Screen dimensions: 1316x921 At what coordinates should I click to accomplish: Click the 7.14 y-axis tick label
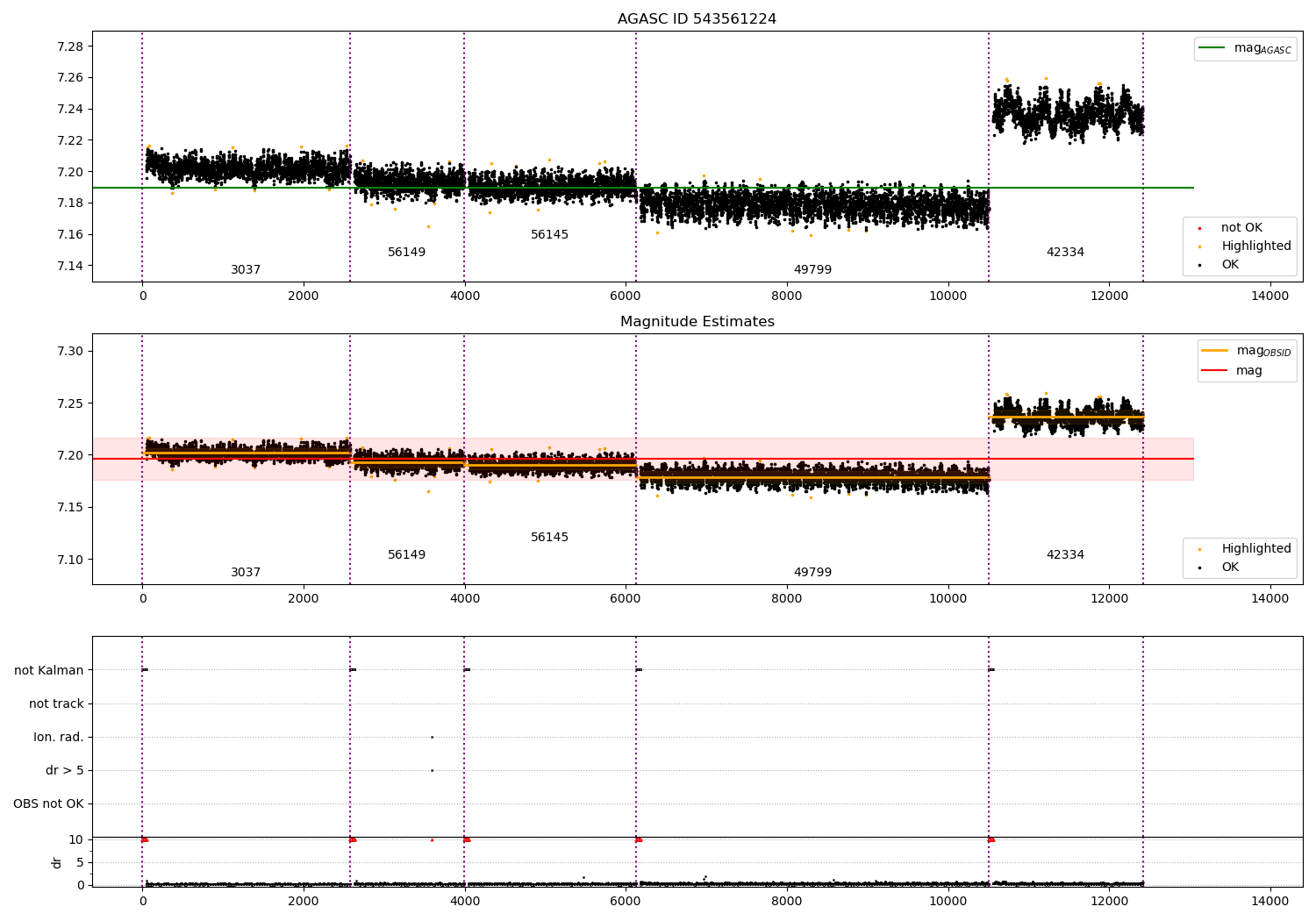tap(70, 267)
